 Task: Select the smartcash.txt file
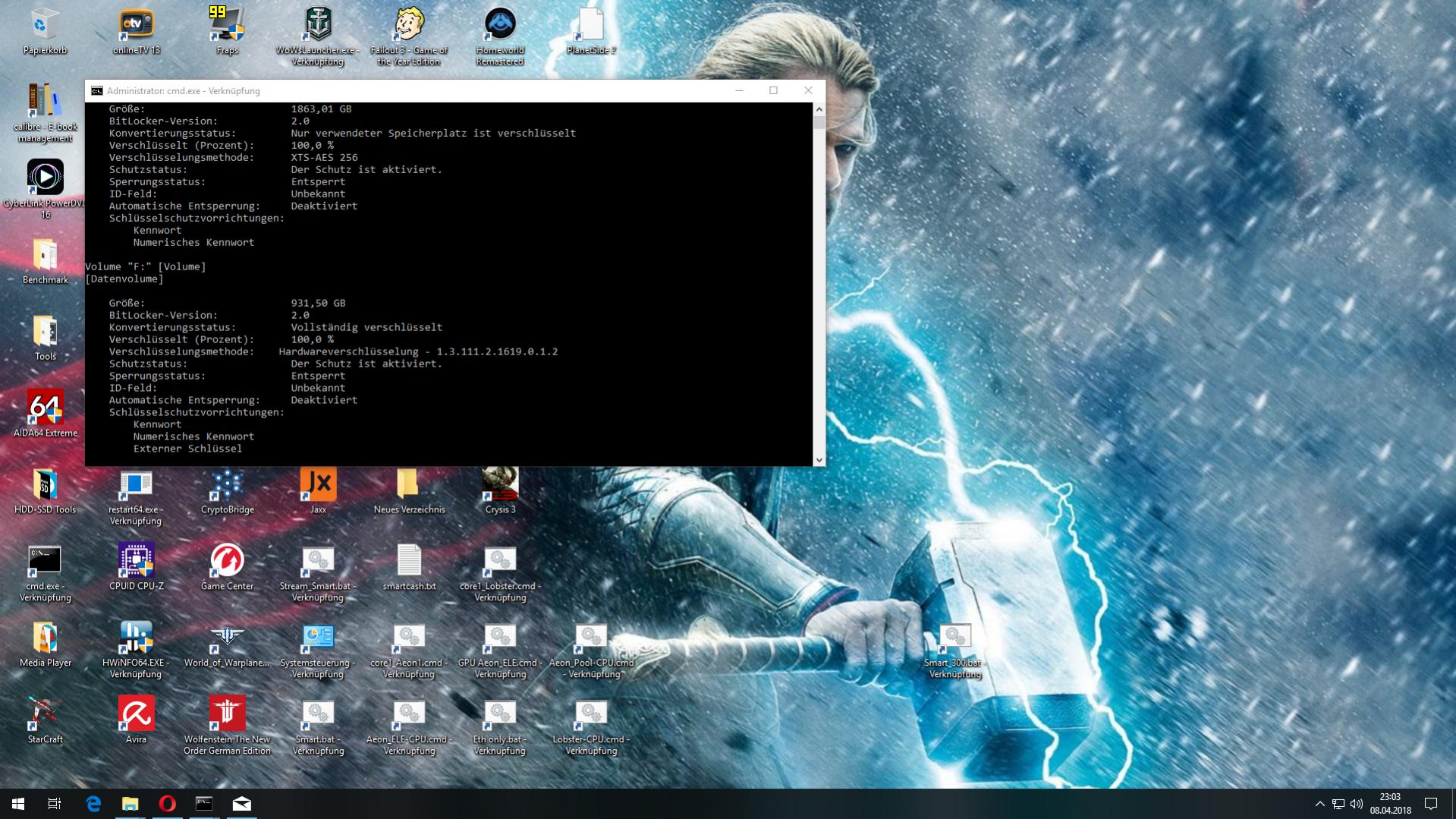coord(409,567)
